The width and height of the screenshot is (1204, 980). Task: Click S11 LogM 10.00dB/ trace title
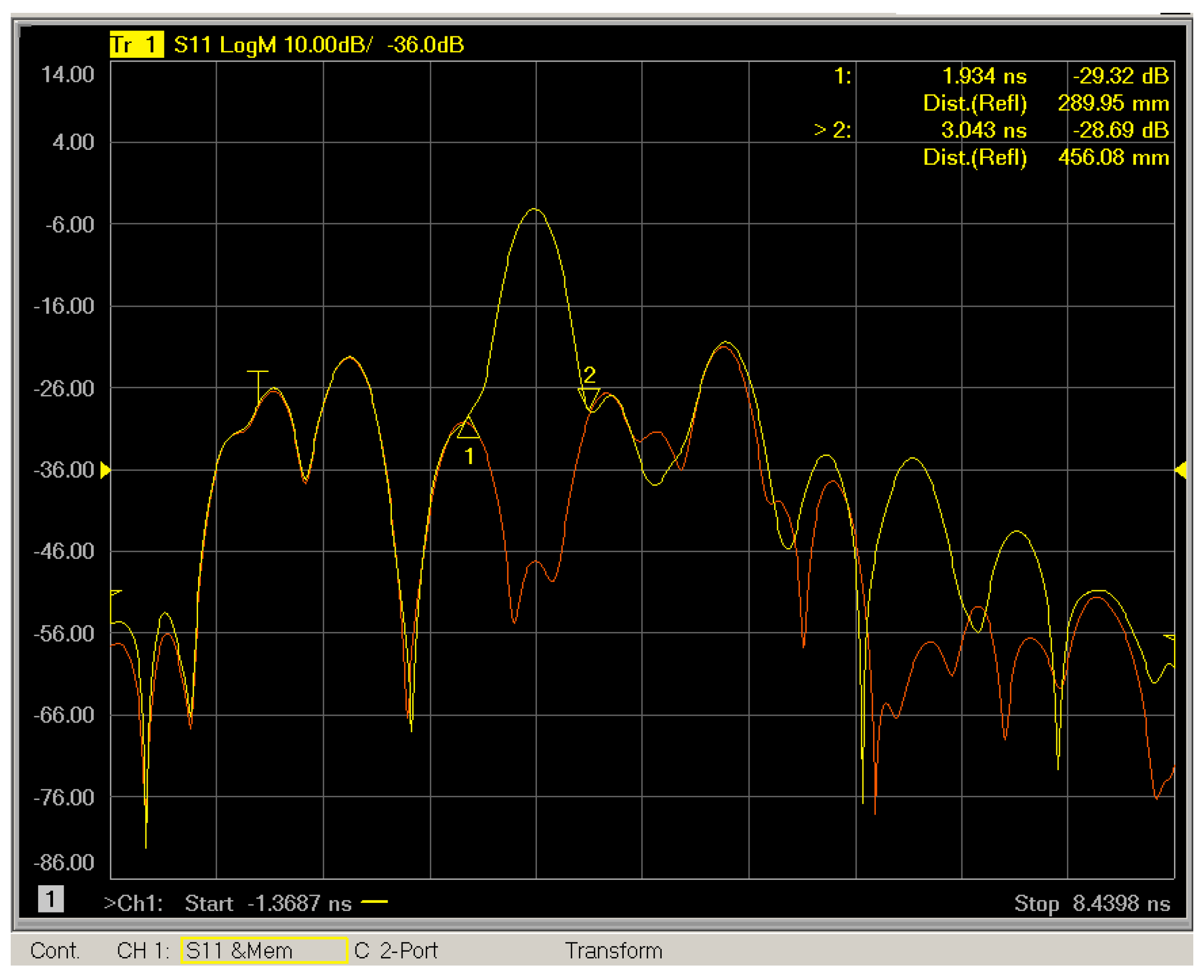tap(273, 44)
